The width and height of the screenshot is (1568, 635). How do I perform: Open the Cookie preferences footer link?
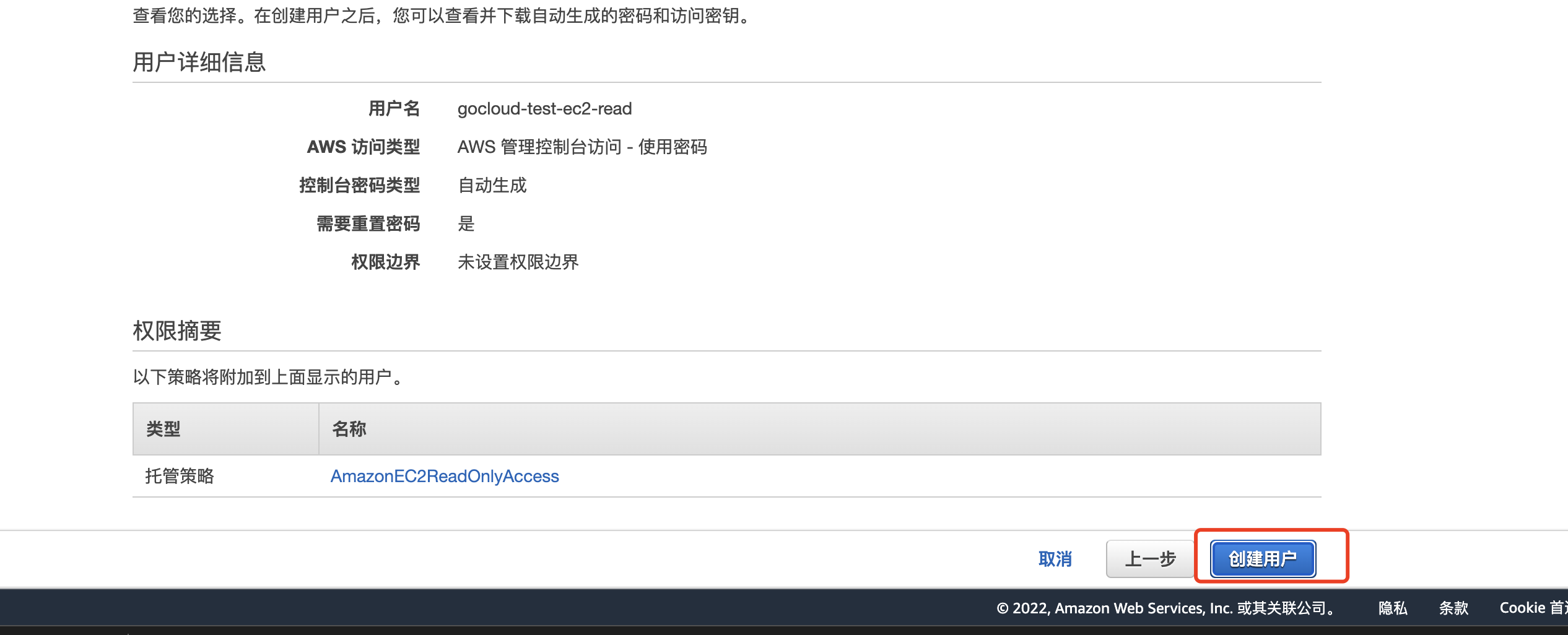(1533, 608)
